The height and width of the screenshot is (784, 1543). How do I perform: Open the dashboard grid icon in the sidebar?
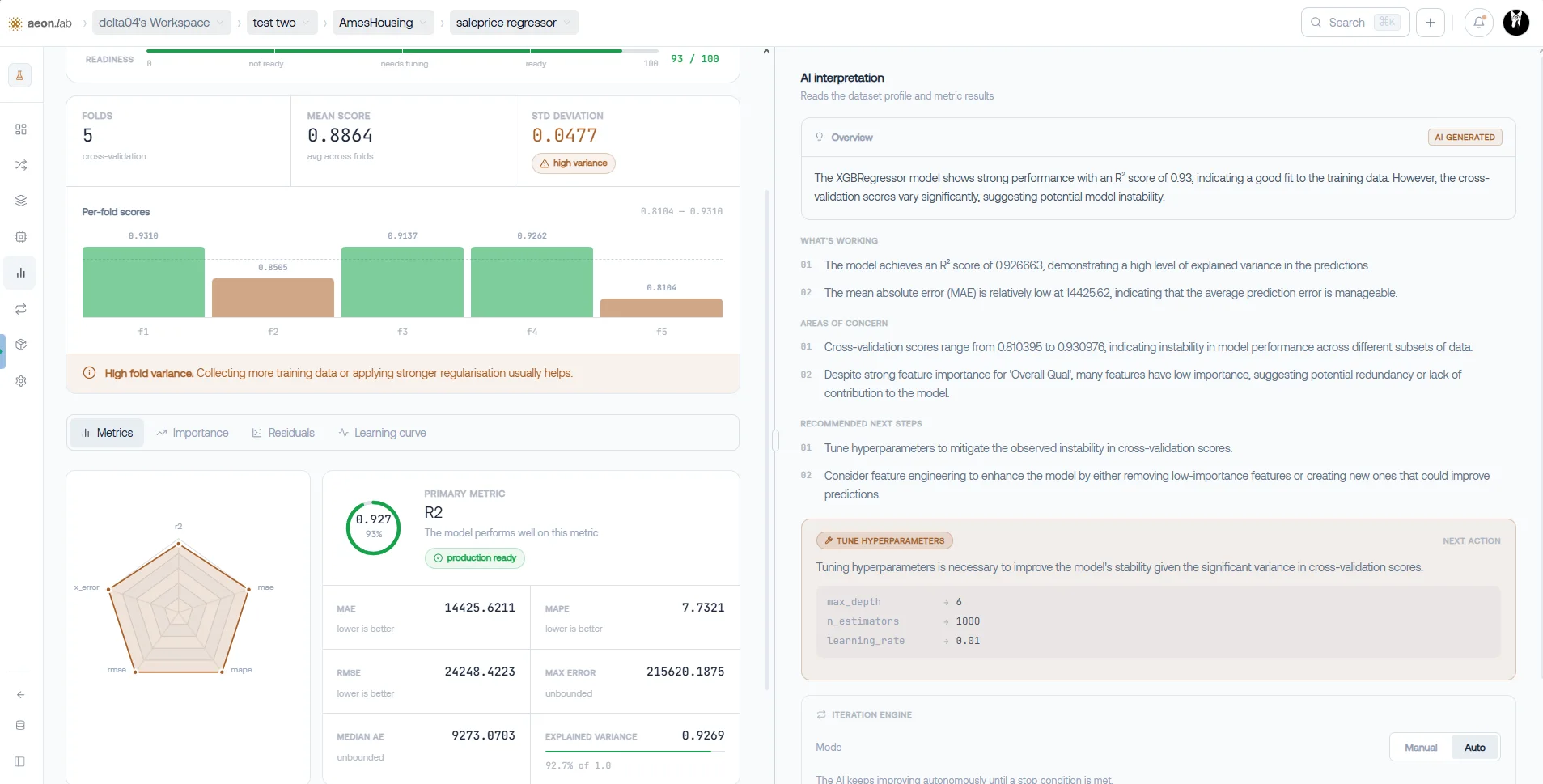point(21,129)
